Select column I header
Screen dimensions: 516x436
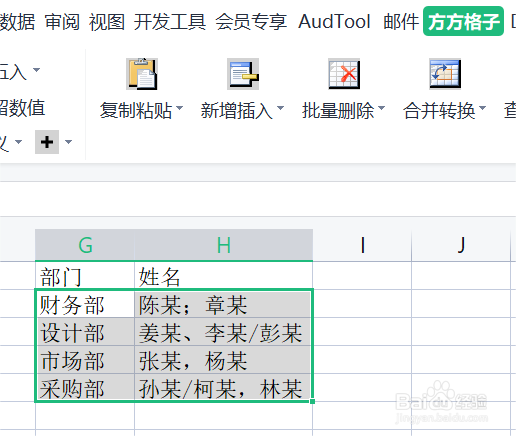pyautogui.click(x=362, y=245)
